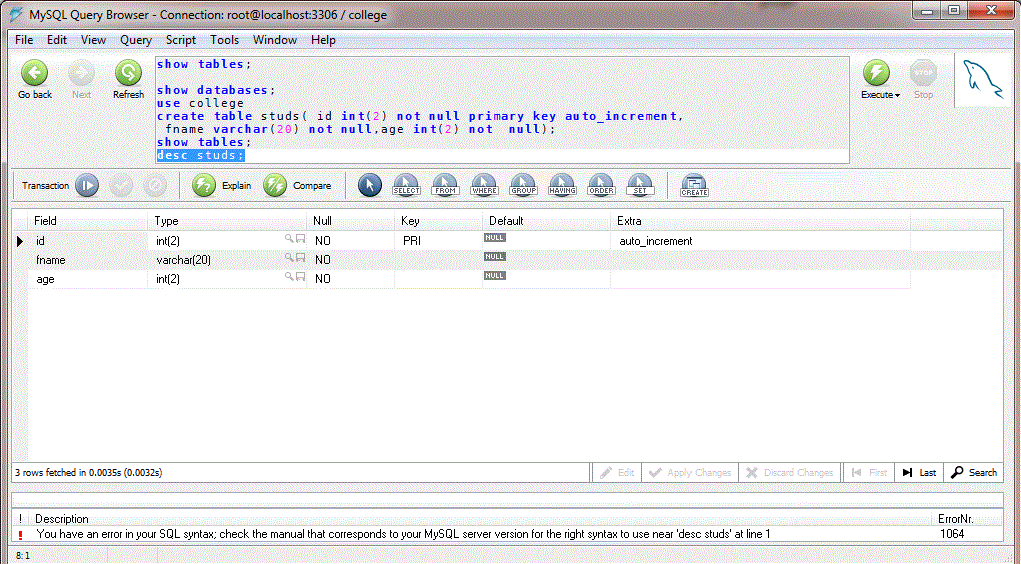Click the MySQL dolphin logo
The width and height of the screenshot is (1021, 564).
pos(983,79)
